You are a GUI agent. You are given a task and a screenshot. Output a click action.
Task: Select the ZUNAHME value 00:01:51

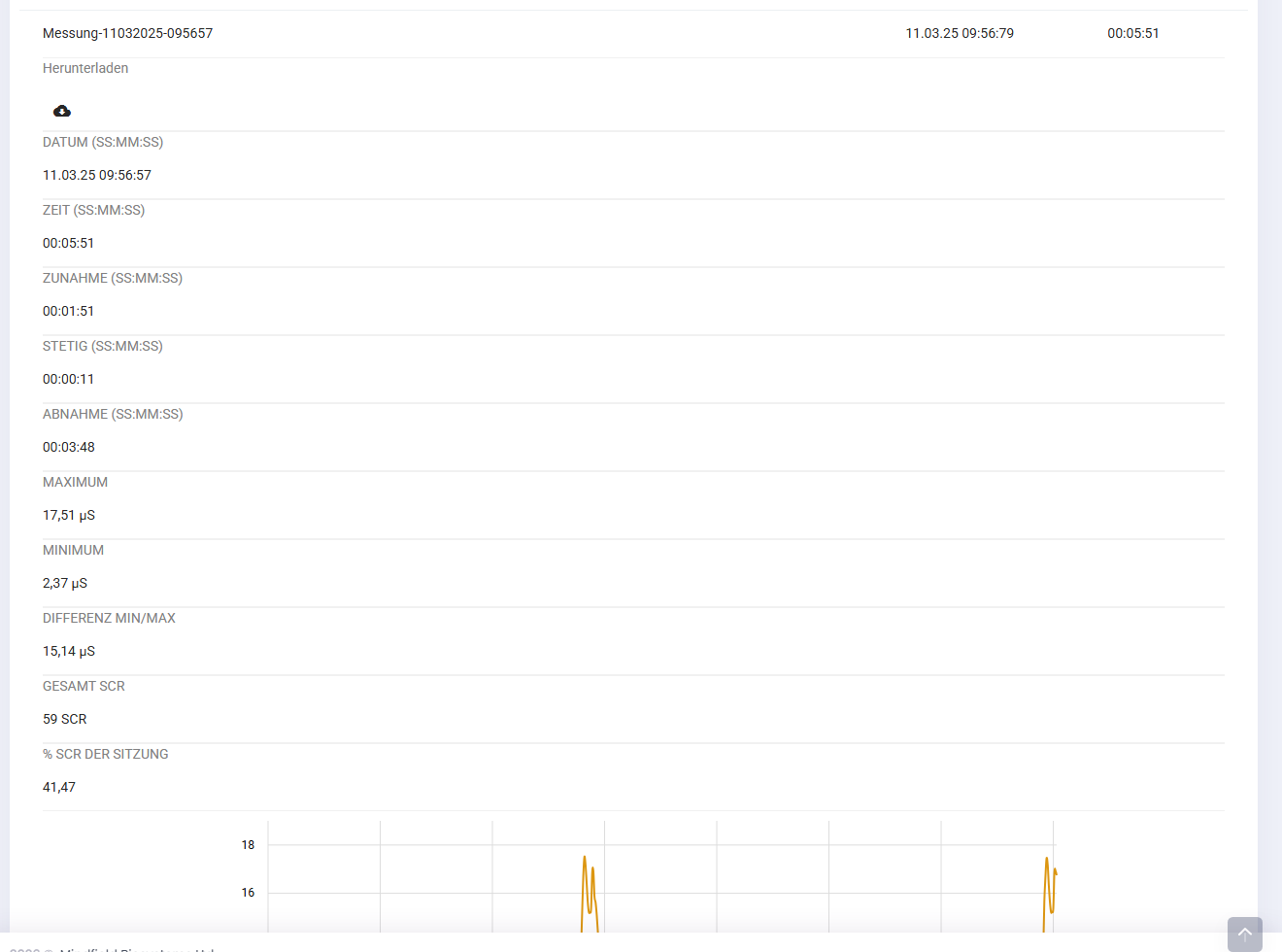click(x=69, y=311)
